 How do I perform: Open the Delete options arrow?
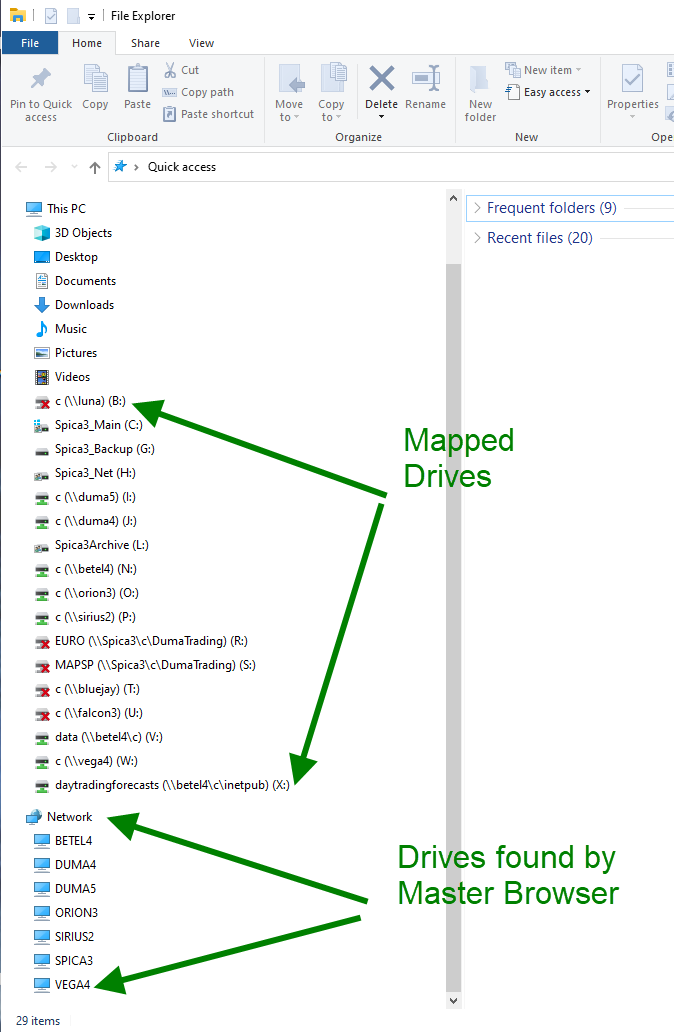(x=382, y=117)
